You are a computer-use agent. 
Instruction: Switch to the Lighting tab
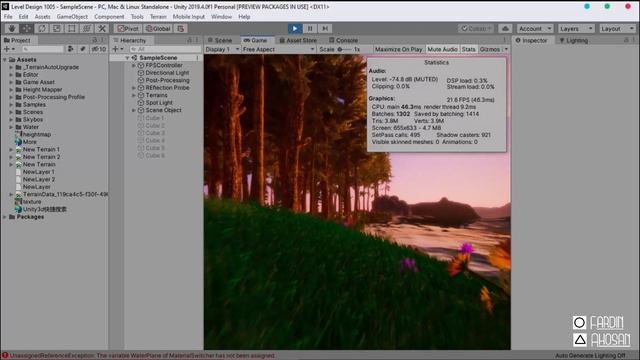tap(574, 40)
